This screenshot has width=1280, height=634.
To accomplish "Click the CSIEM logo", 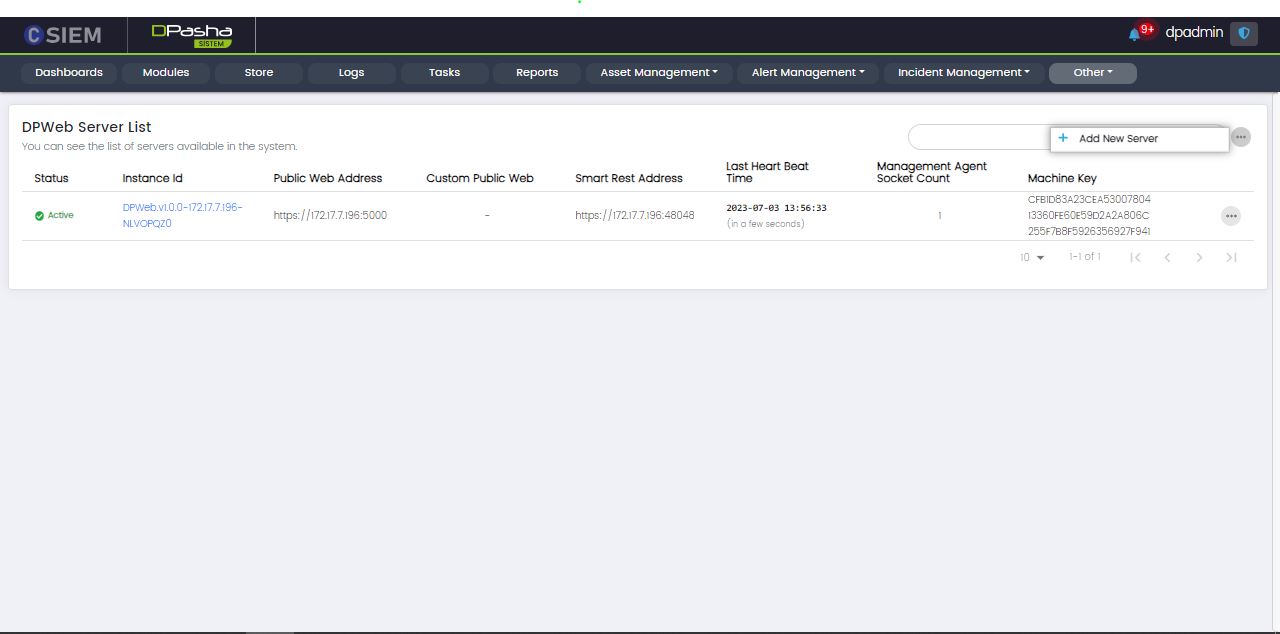I will coord(63,35).
